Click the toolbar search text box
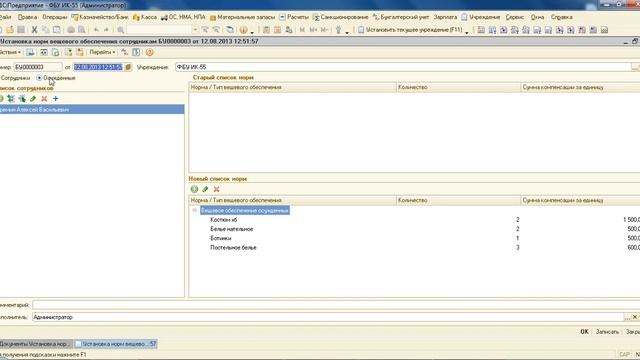640x360 pixels. tap(159, 30)
